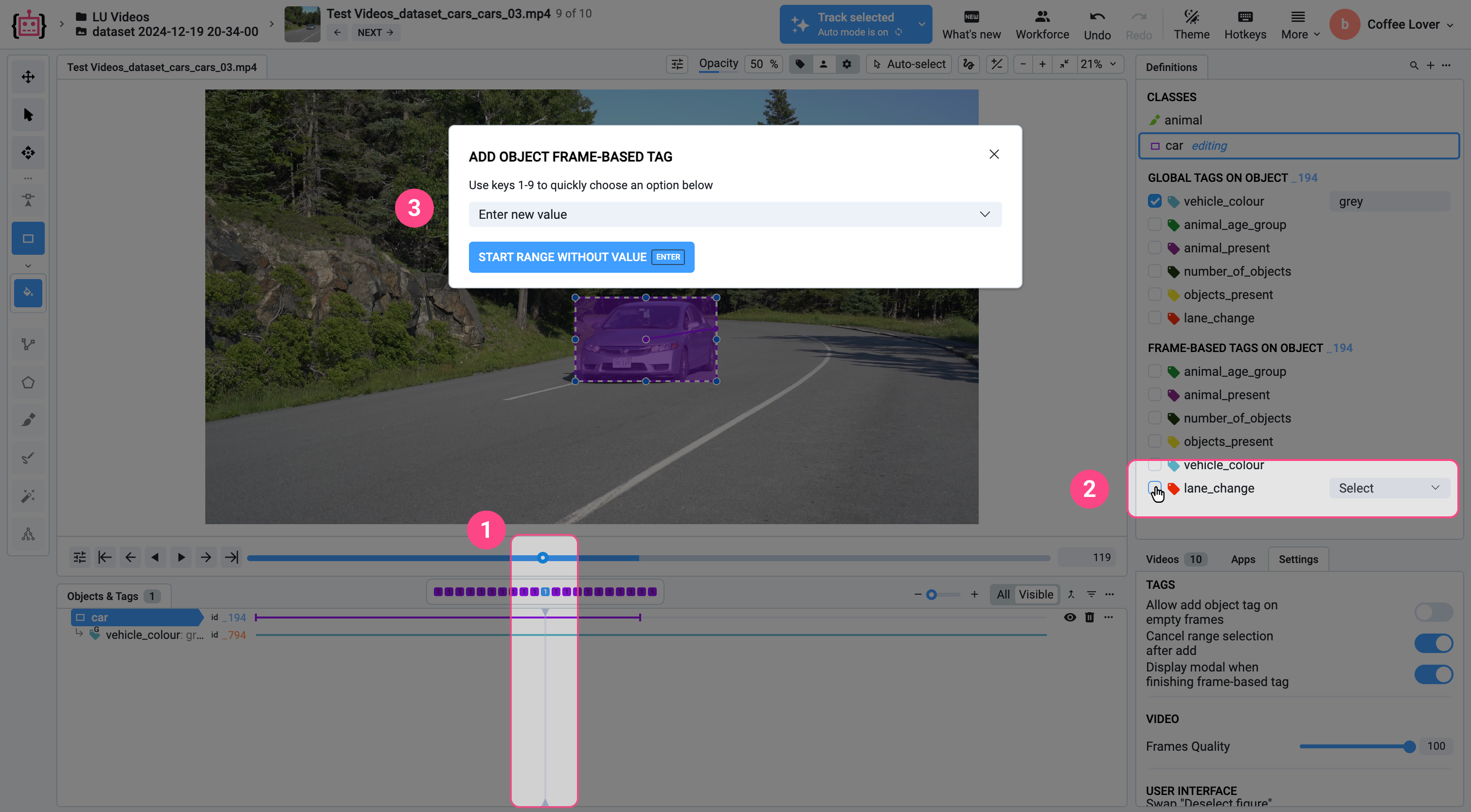1471x812 pixels.
Task: Play the video with the play button
Action: (x=181, y=558)
